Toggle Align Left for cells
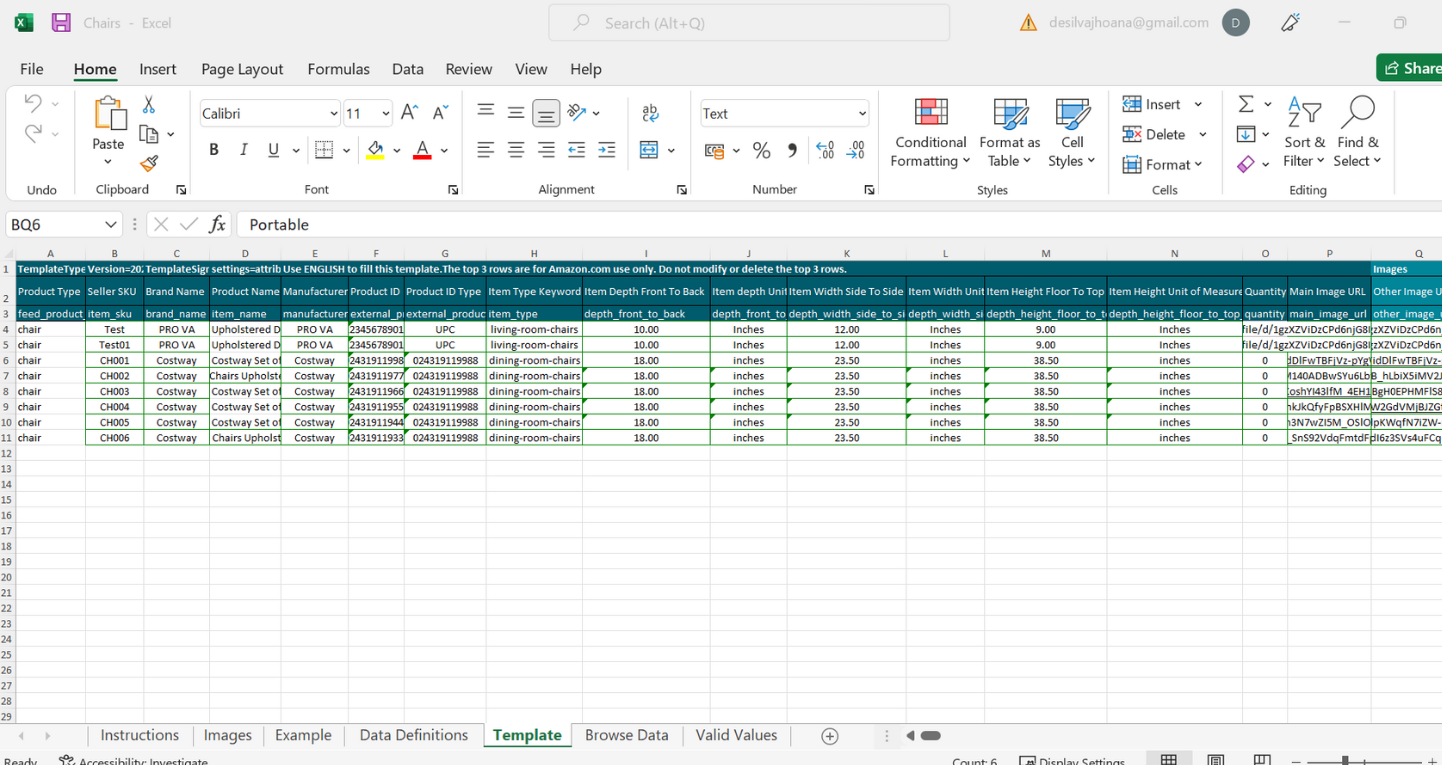 [x=486, y=150]
